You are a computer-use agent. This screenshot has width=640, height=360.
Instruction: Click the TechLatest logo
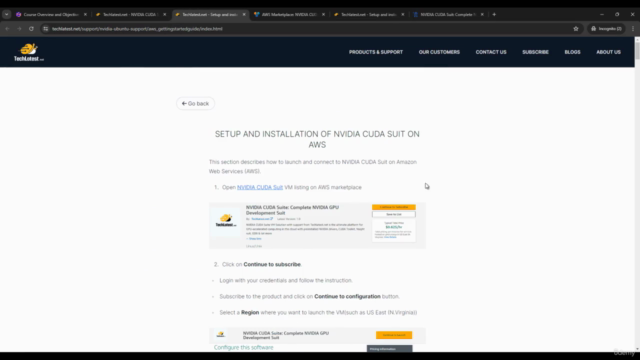(29, 52)
